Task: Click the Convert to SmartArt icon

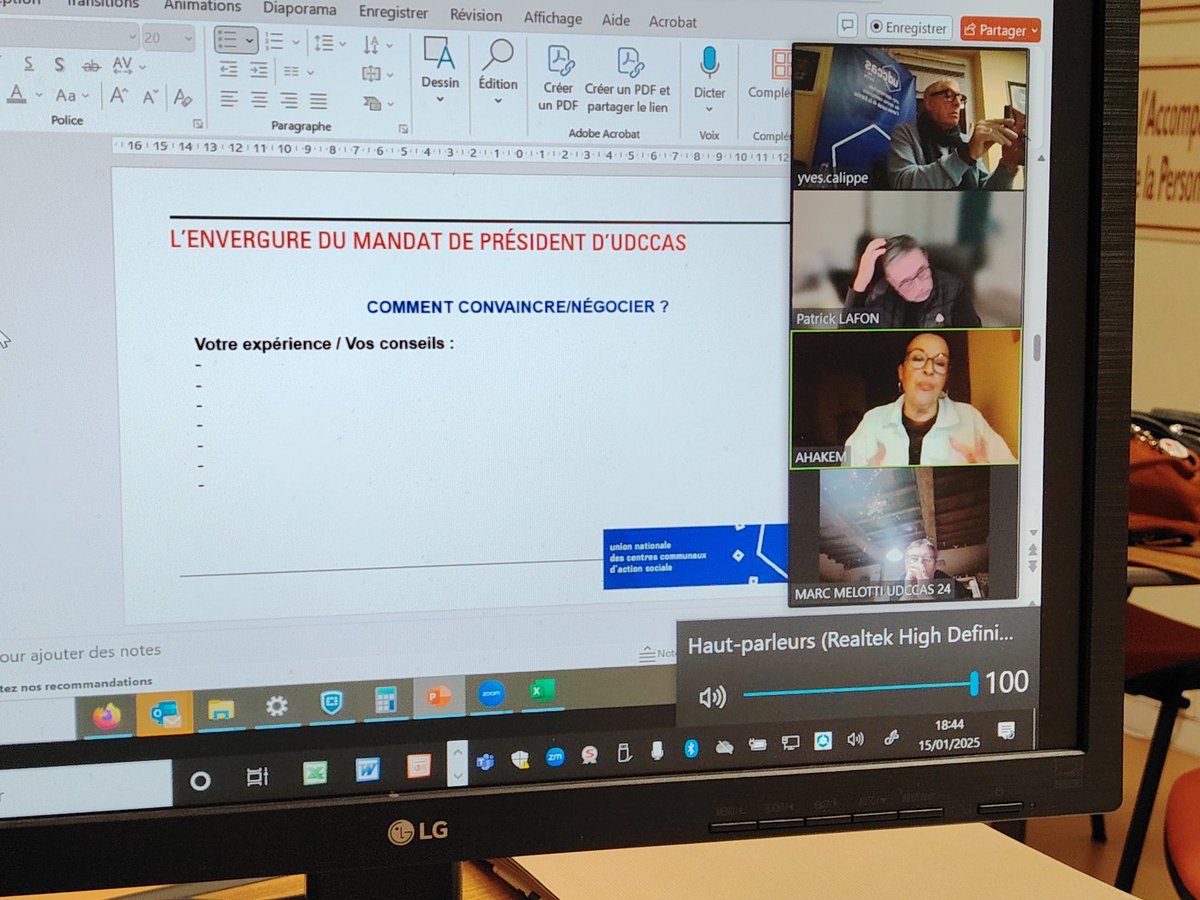Action: tap(372, 102)
